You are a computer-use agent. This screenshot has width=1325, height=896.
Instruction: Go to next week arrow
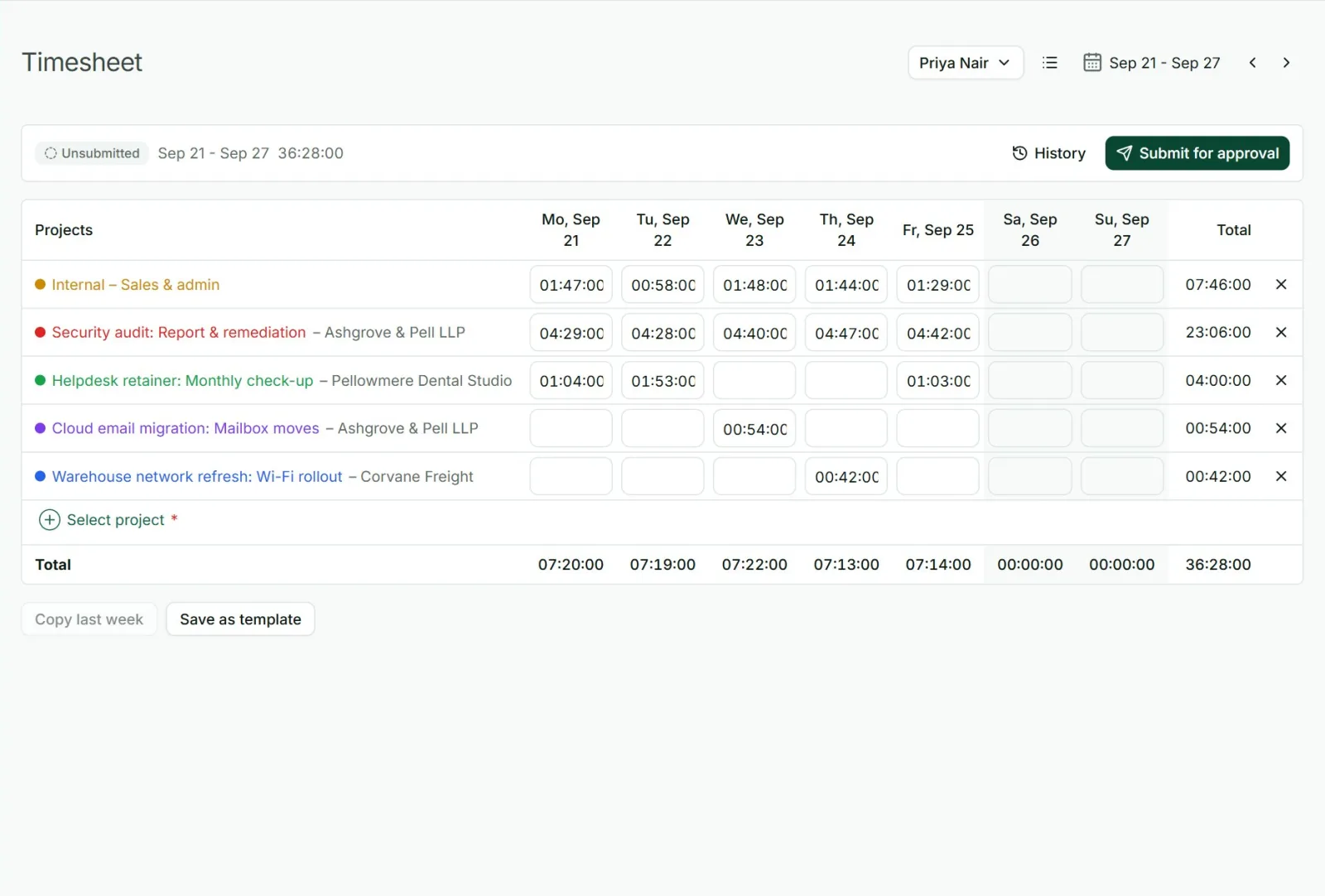pos(1286,63)
